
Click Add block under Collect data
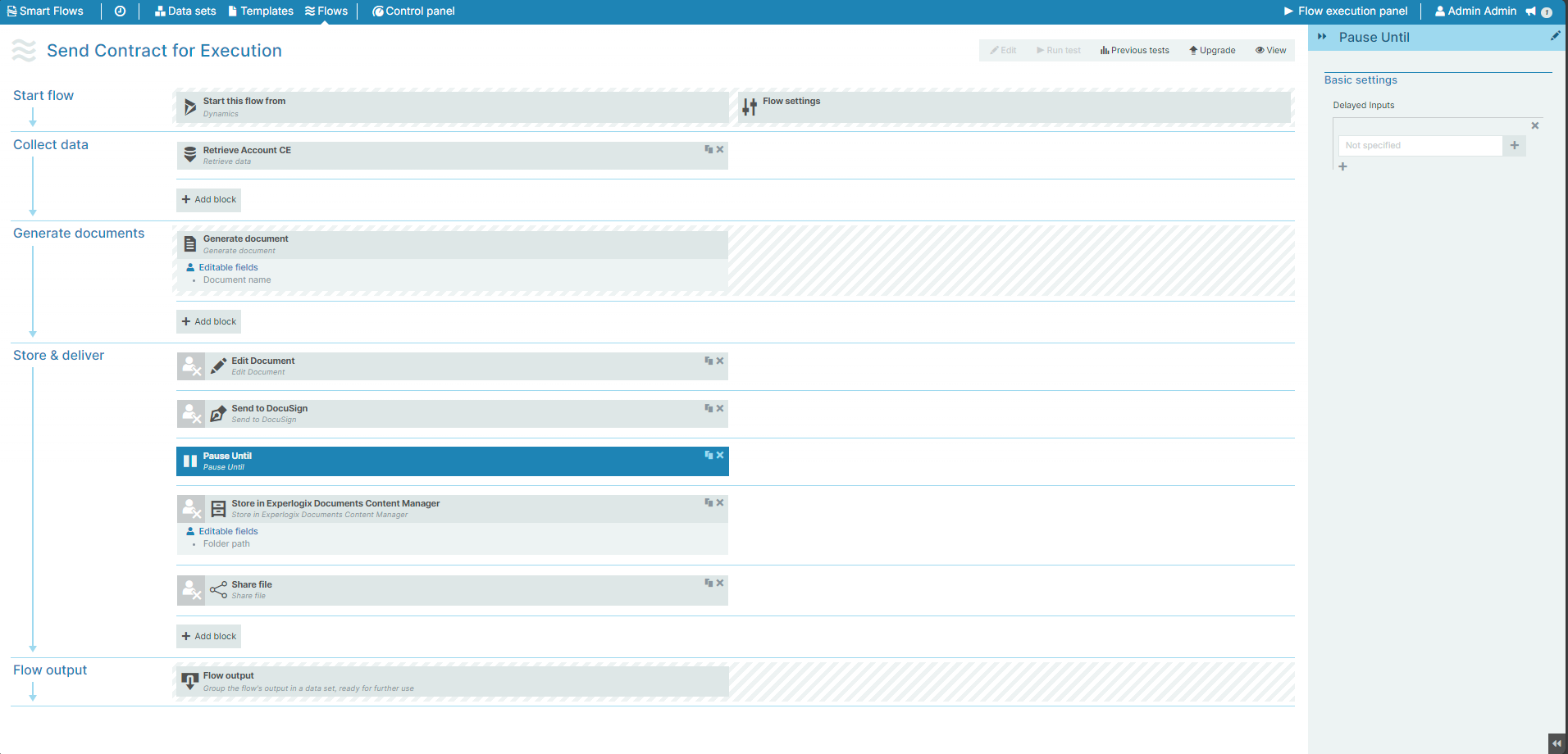click(x=209, y=200)
